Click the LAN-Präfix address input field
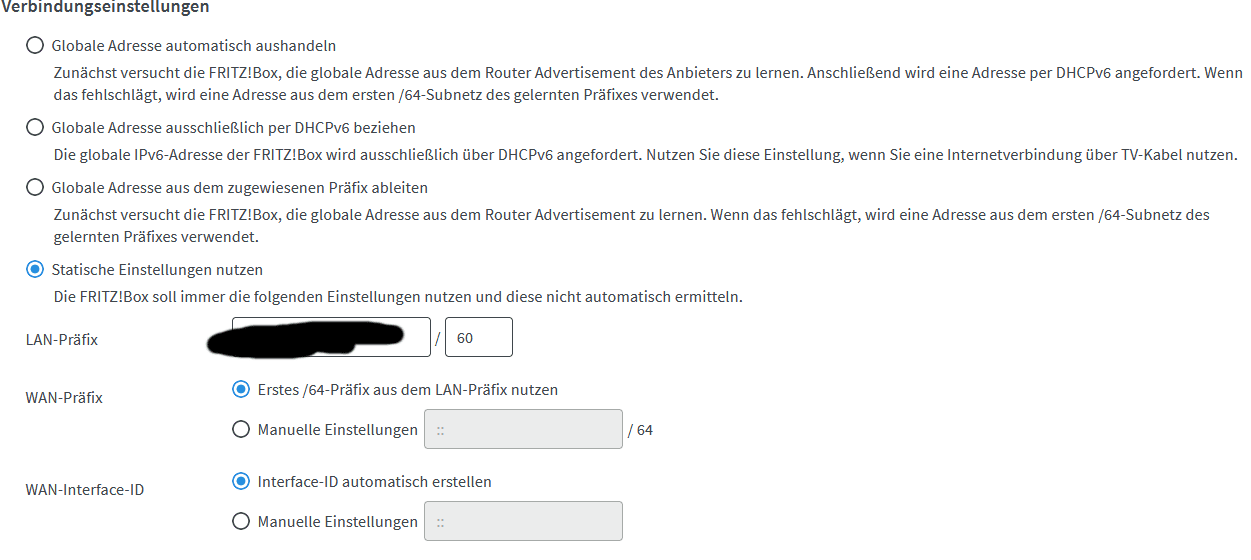1251x560 pixels. [330, 338]
